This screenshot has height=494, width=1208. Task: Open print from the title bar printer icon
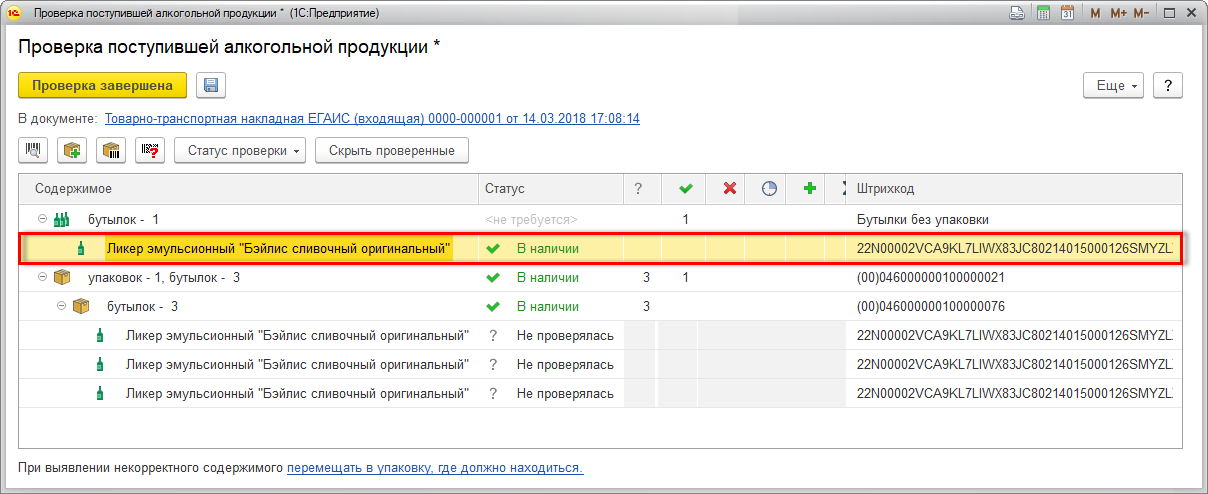tap(1016, 13)
